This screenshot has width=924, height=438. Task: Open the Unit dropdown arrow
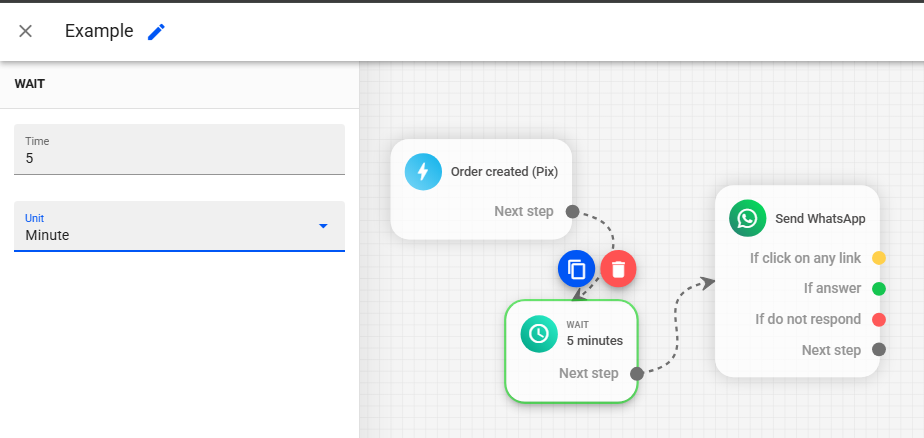(322, 226)
